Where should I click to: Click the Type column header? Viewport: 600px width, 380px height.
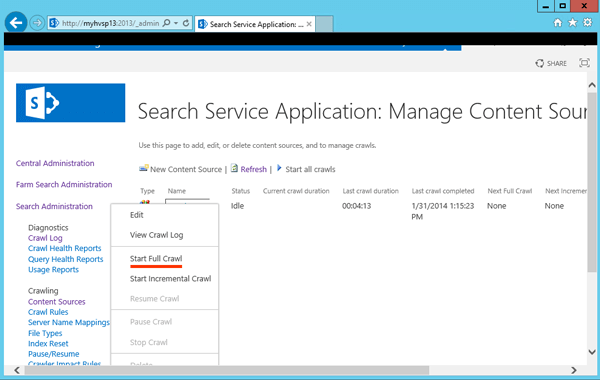147,191
